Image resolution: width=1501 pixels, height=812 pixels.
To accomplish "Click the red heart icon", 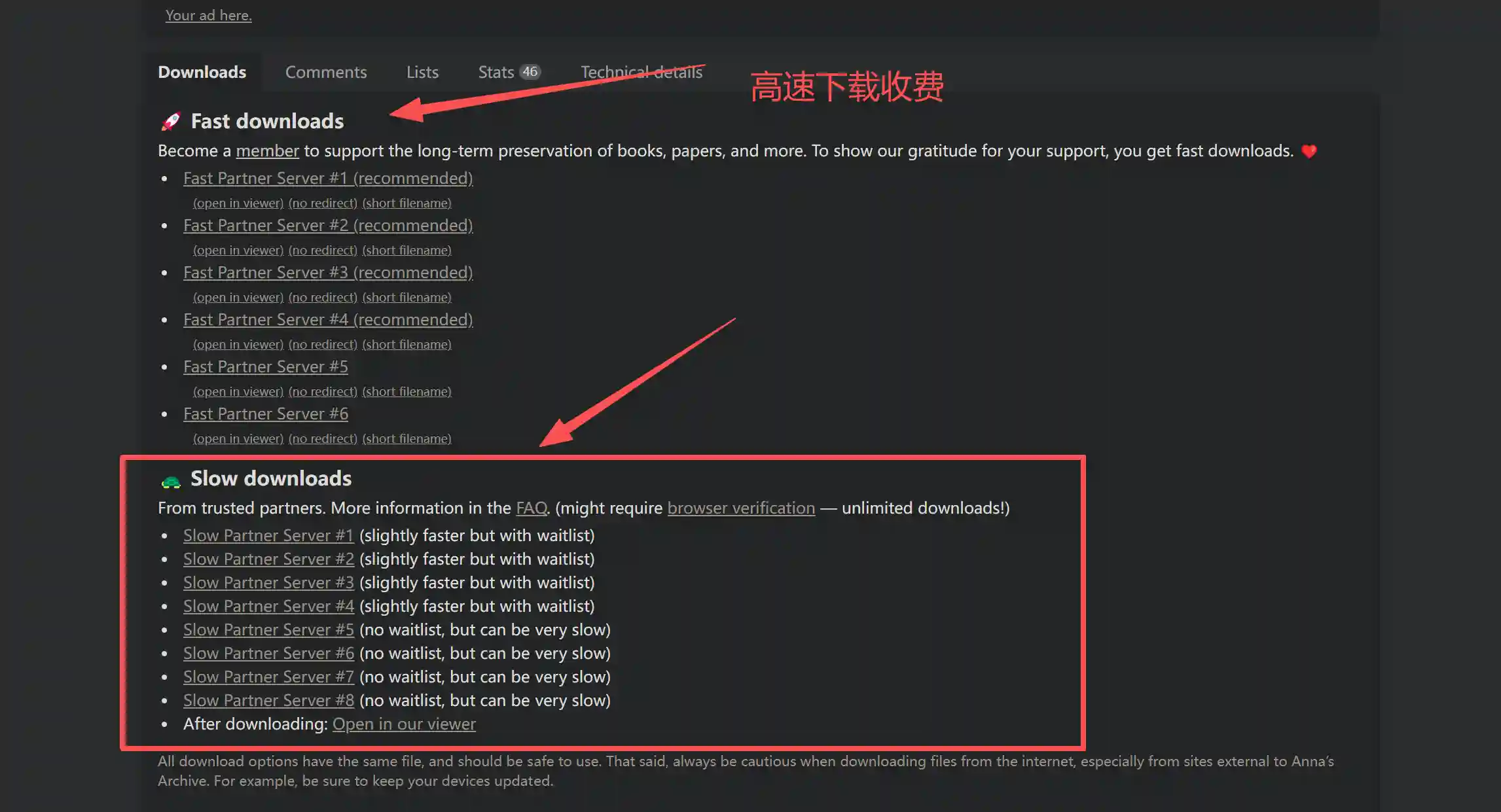I will [1309, 151].
